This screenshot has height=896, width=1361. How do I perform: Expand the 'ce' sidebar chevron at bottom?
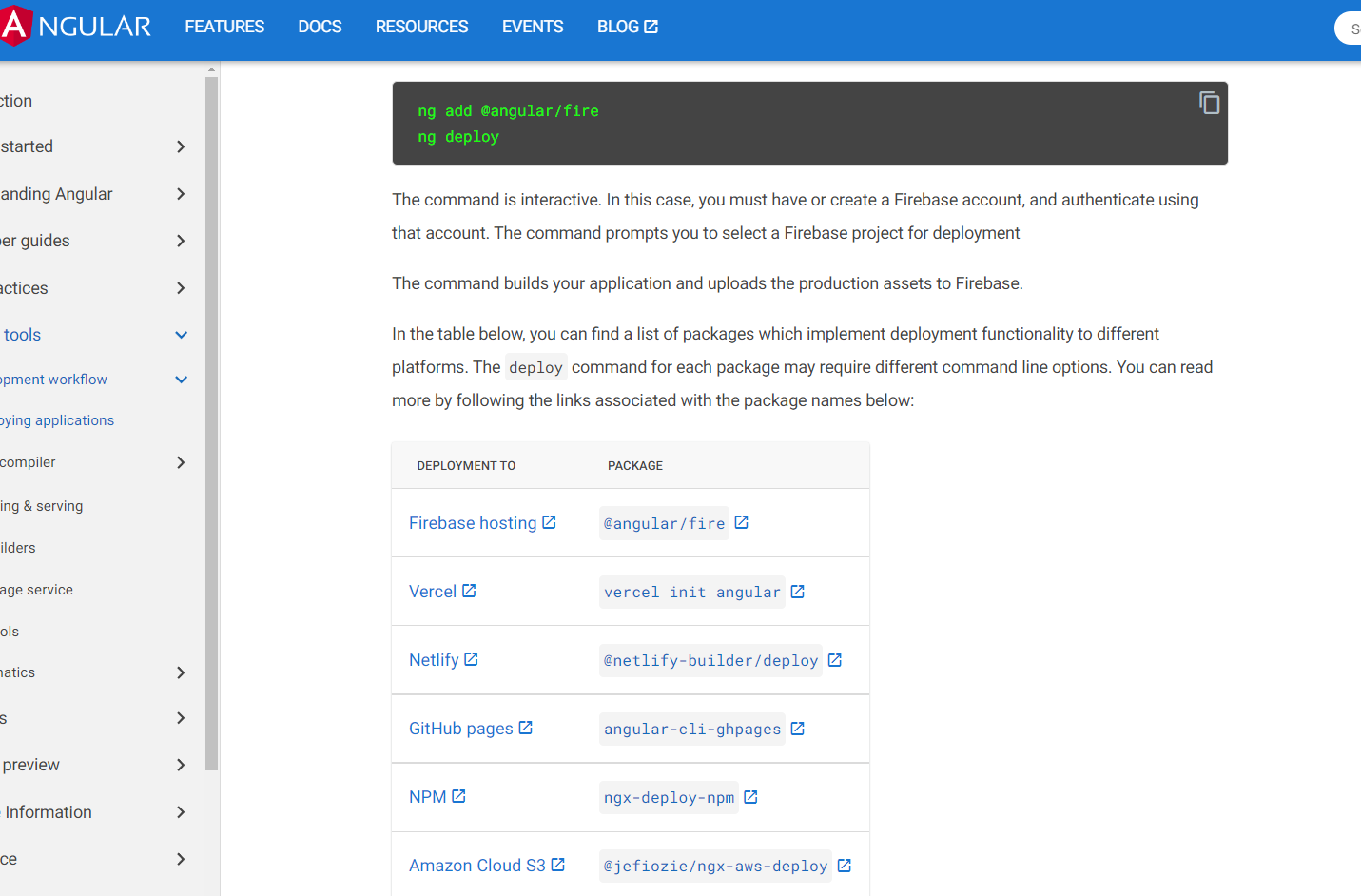click(181, 859)
